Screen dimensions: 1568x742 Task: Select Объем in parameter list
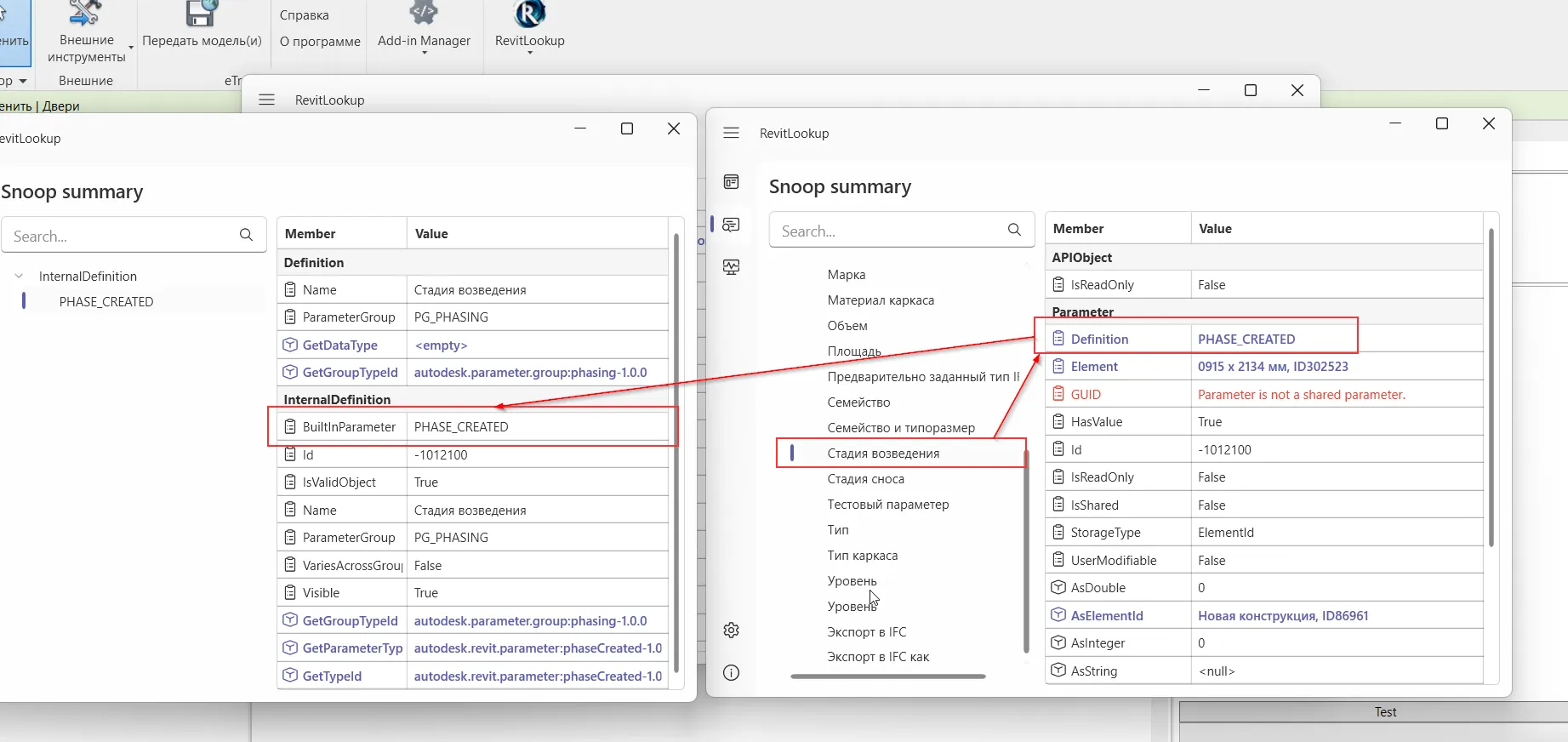(x=847, y=326)
